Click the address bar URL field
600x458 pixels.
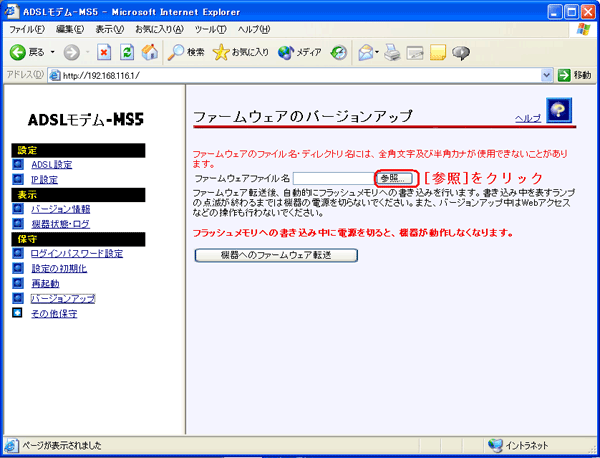click(x=298, y=75)
